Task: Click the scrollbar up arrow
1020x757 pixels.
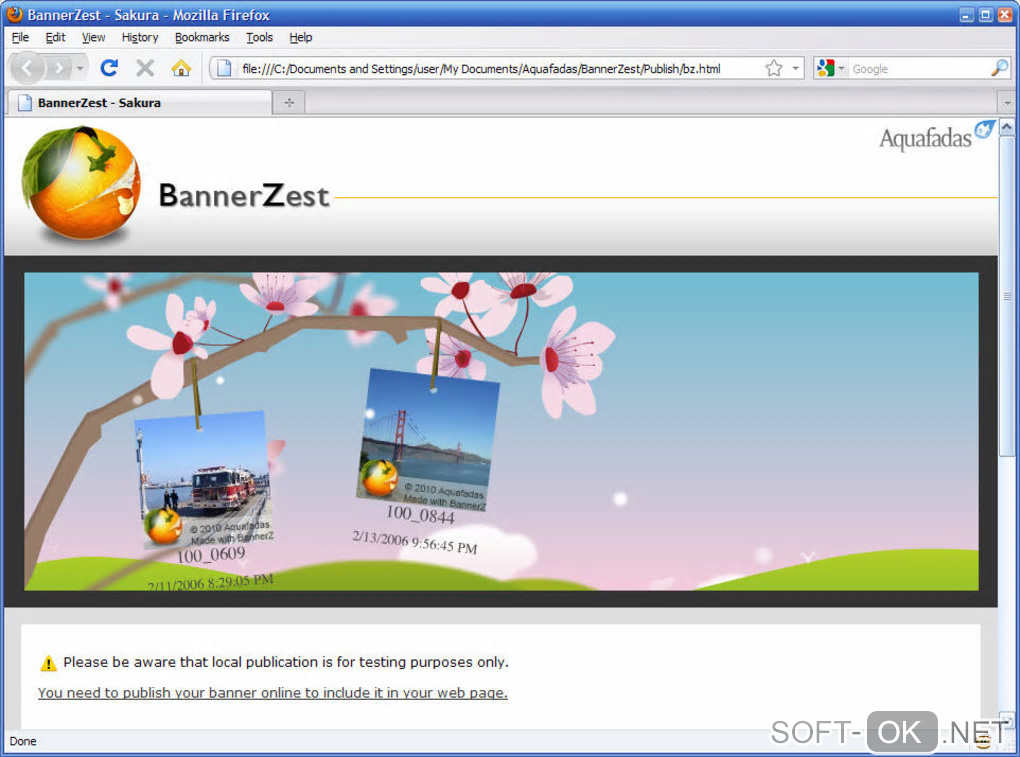Action: [1007, 127]
